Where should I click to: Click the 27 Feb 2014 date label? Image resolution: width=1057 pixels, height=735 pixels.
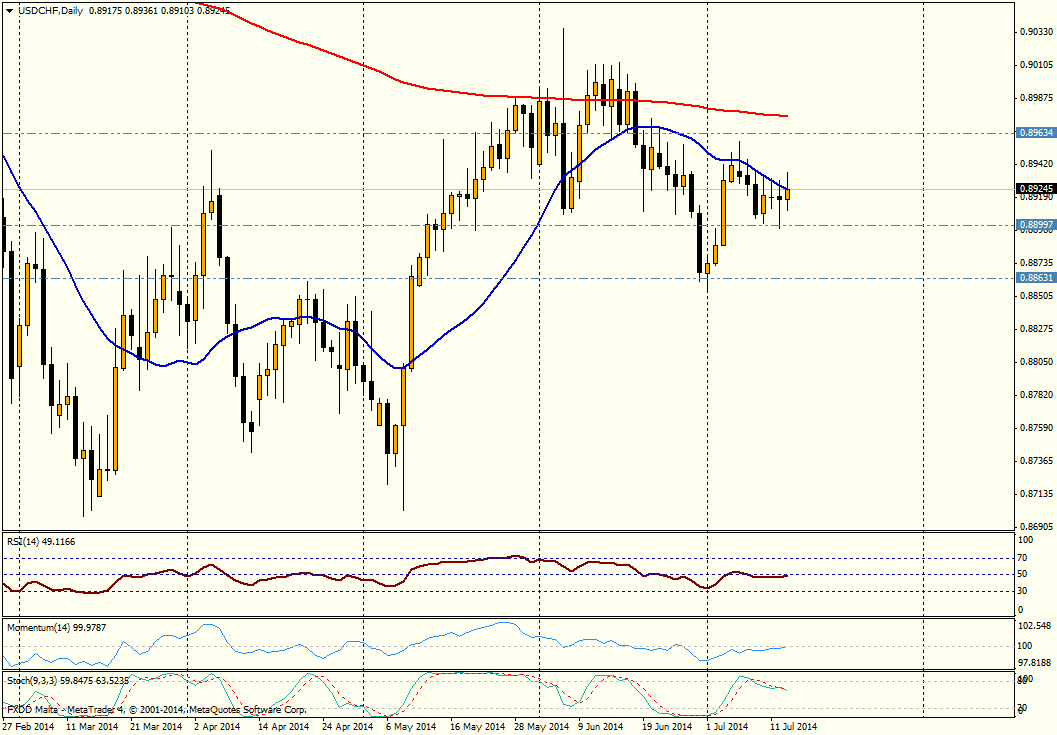coord(27,727)
